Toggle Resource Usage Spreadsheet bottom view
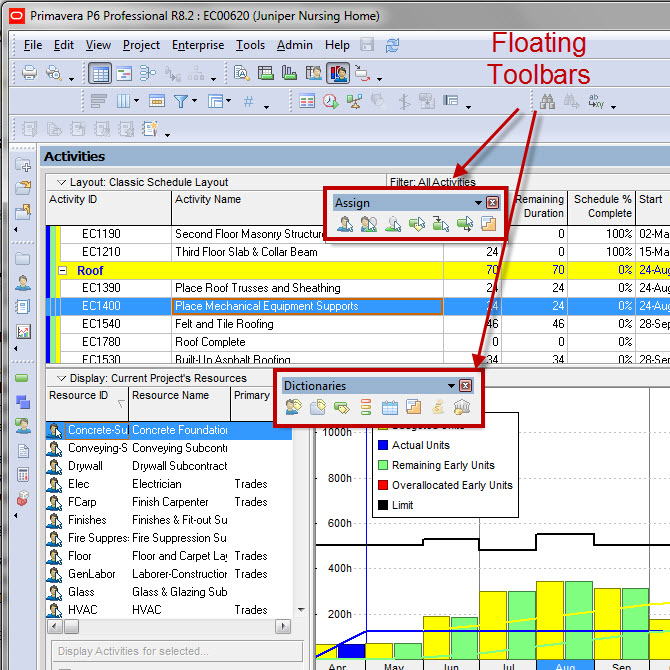670x670 pixels. 314,73
